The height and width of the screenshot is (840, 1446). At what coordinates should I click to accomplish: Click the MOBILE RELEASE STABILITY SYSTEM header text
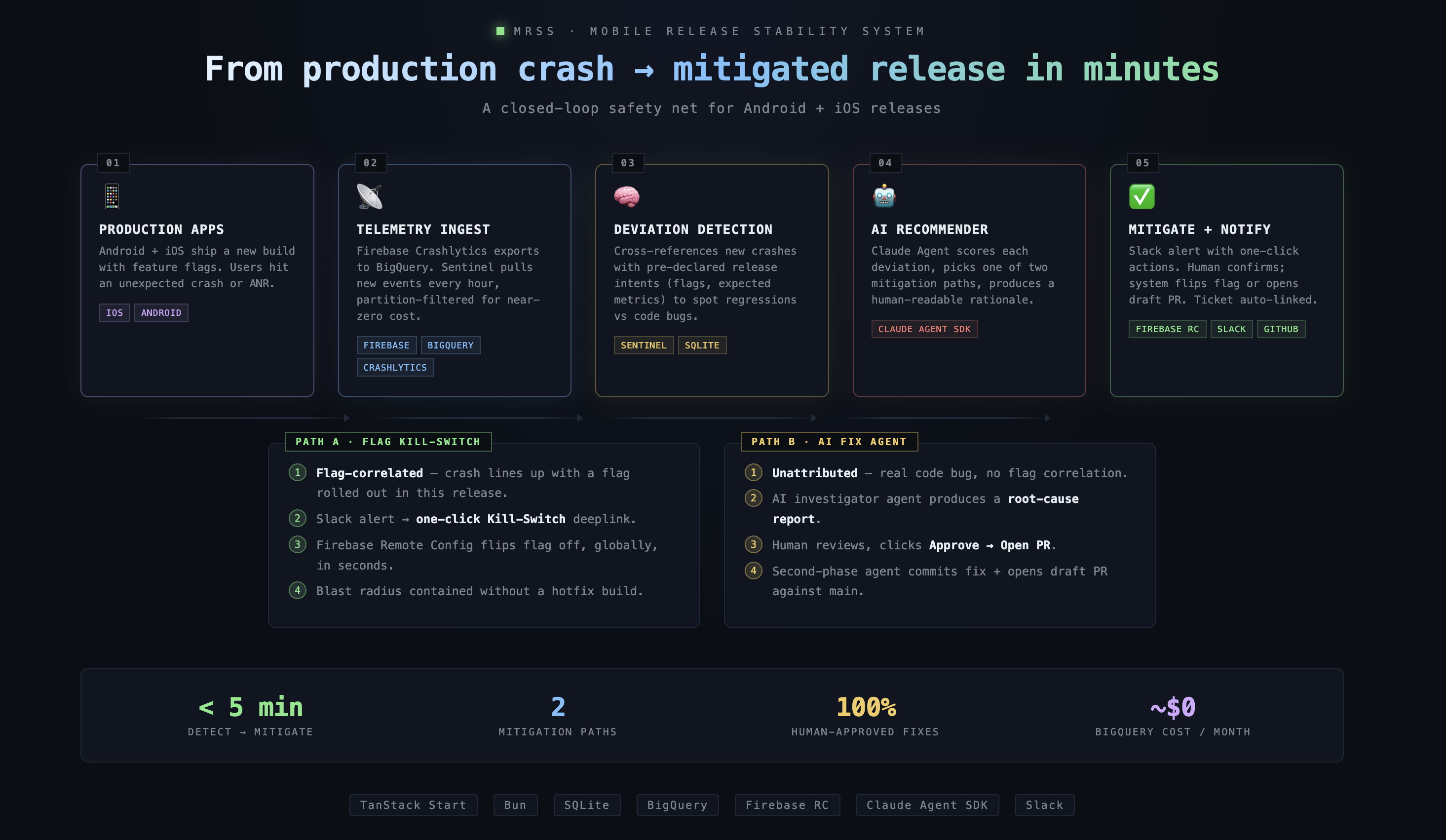(x=758, y=31)
